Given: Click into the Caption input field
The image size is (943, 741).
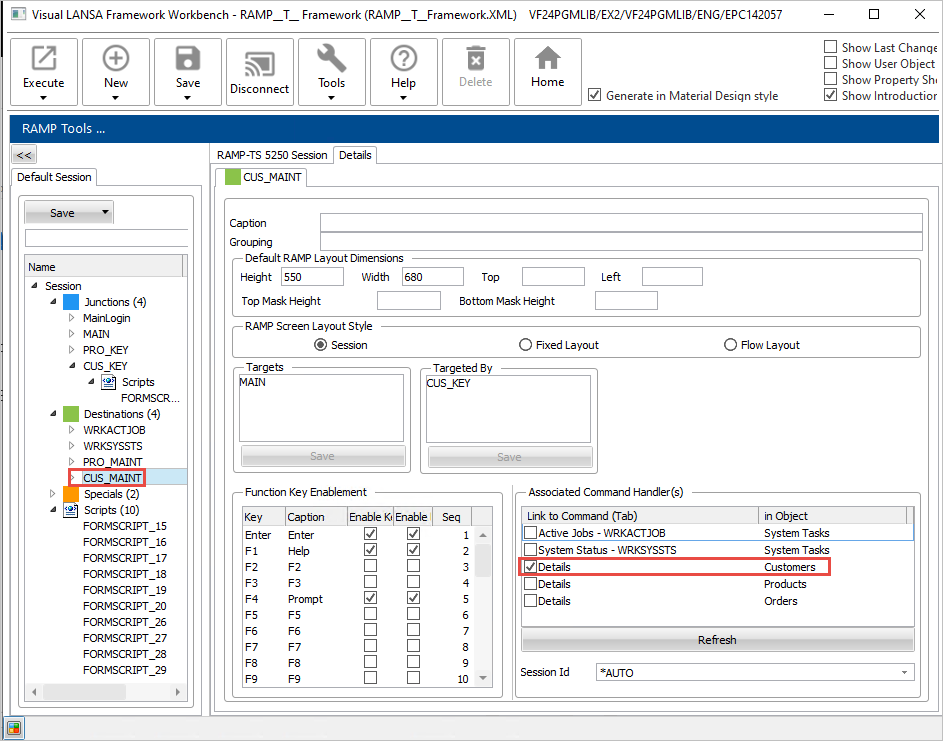Looking at the screenshot, I should point(620,223).
